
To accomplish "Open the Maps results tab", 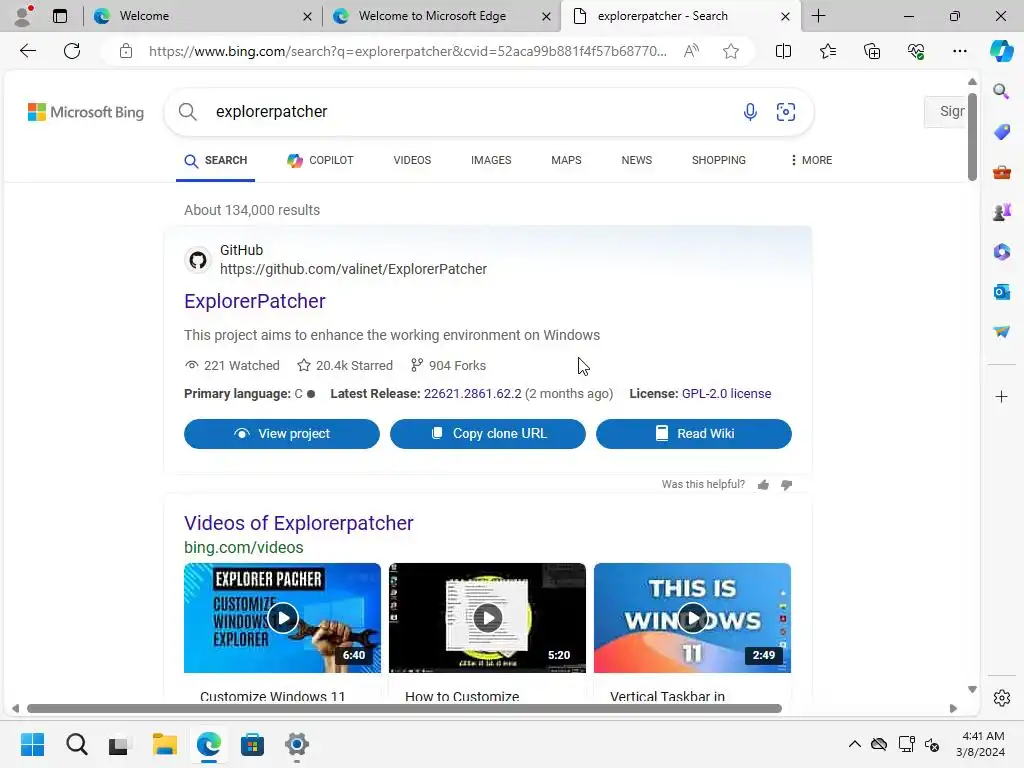I will tap(566, 160).
